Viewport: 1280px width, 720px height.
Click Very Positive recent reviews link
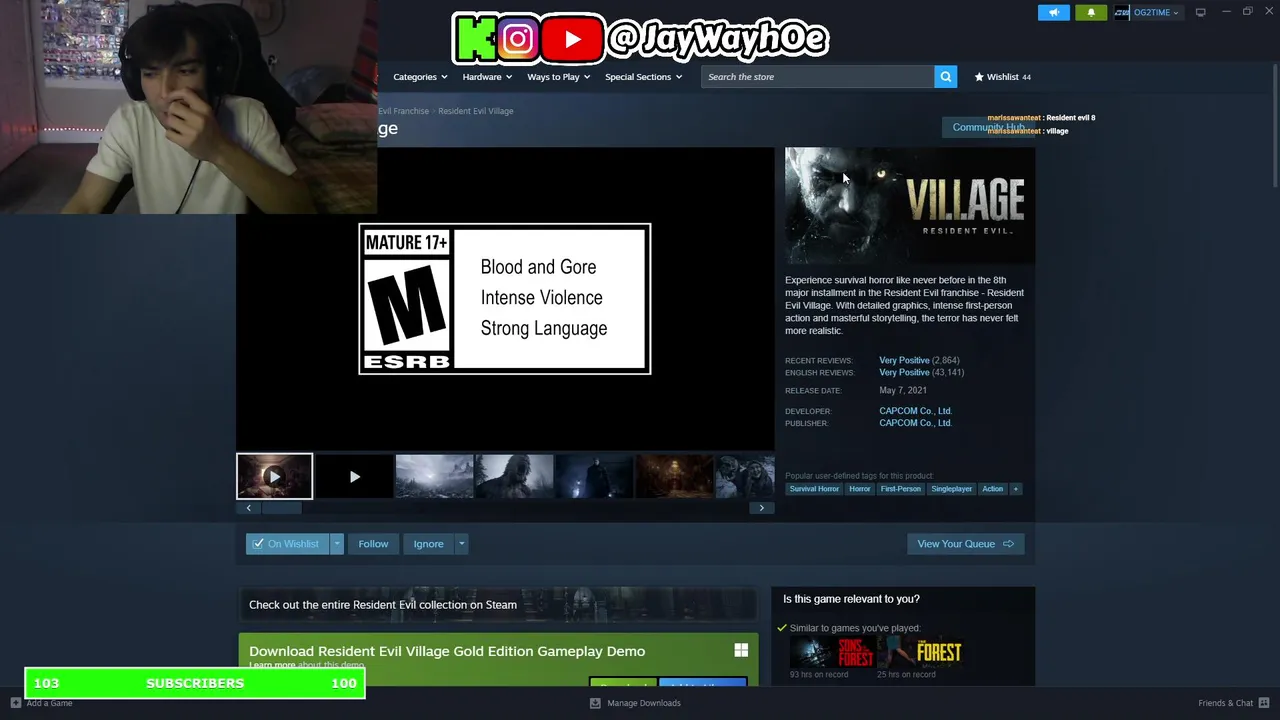click(x=904, y=360)
